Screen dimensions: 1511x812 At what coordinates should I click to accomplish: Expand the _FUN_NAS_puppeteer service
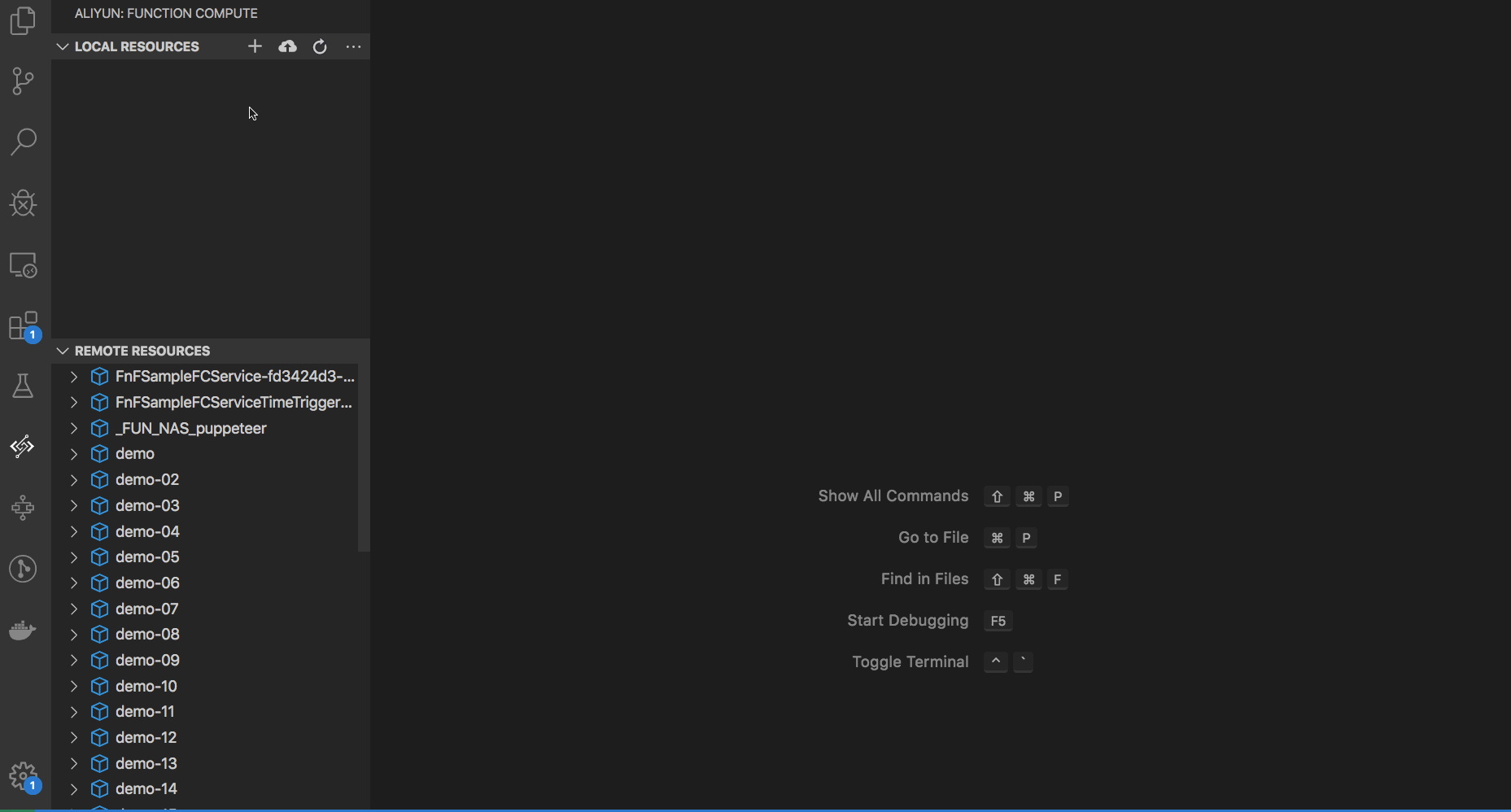(74, 428)
